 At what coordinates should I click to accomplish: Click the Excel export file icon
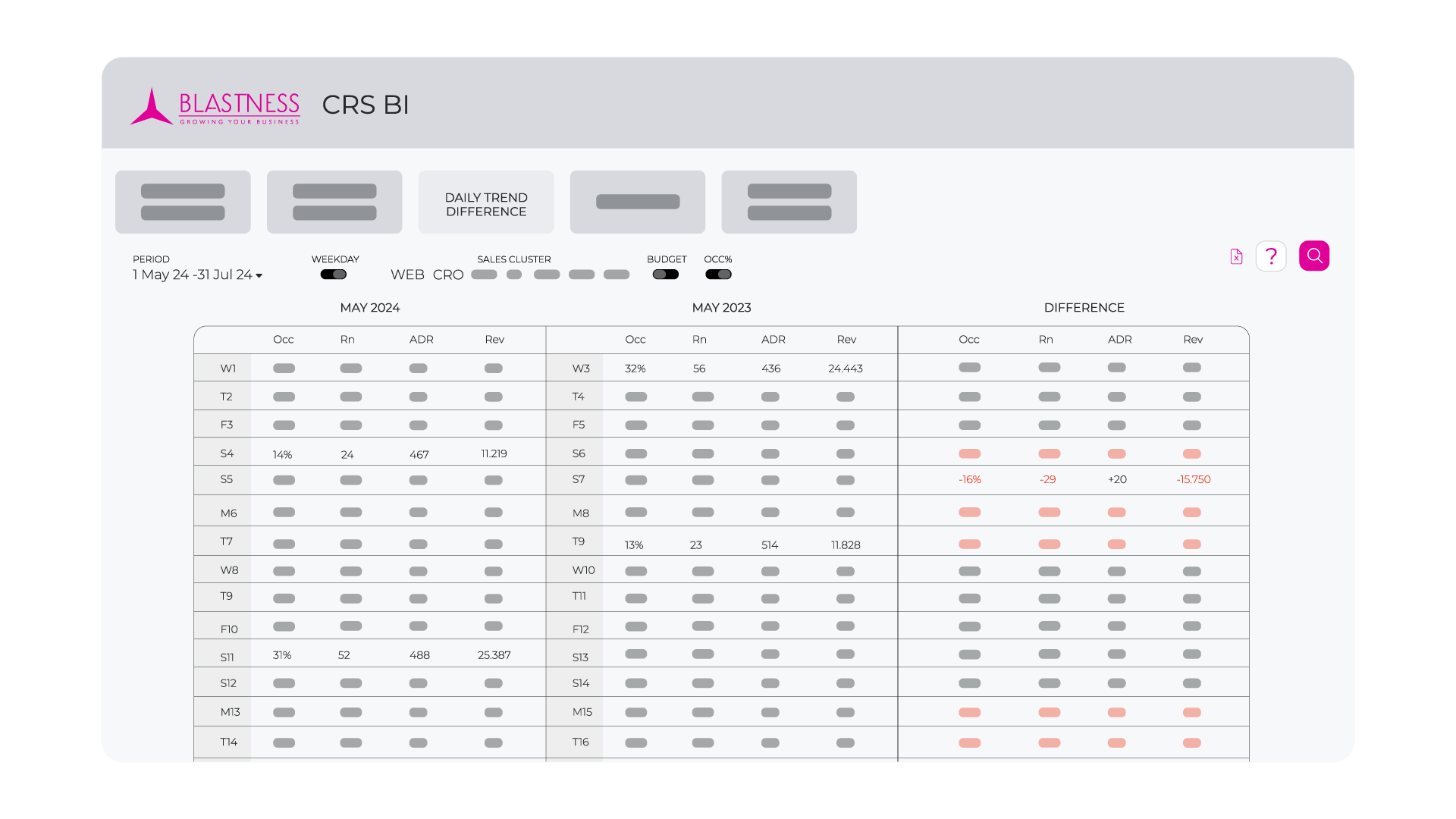pyautogui.click(x=1236, y=256)
